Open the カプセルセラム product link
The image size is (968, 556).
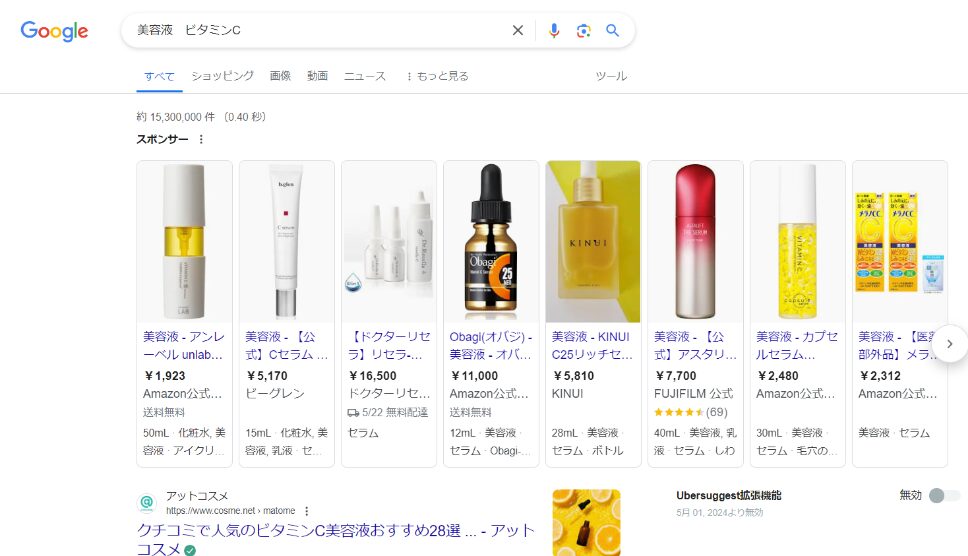click(x=797, y=346)
